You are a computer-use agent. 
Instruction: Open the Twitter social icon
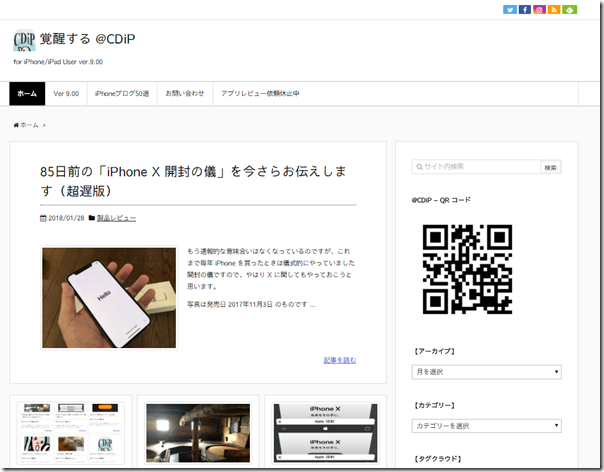[510, 10]
